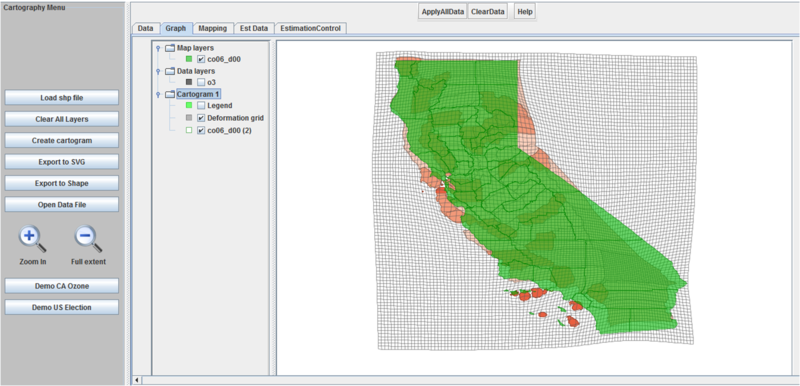
Task: Click the dark swatch beside o3
Action: 189,82
